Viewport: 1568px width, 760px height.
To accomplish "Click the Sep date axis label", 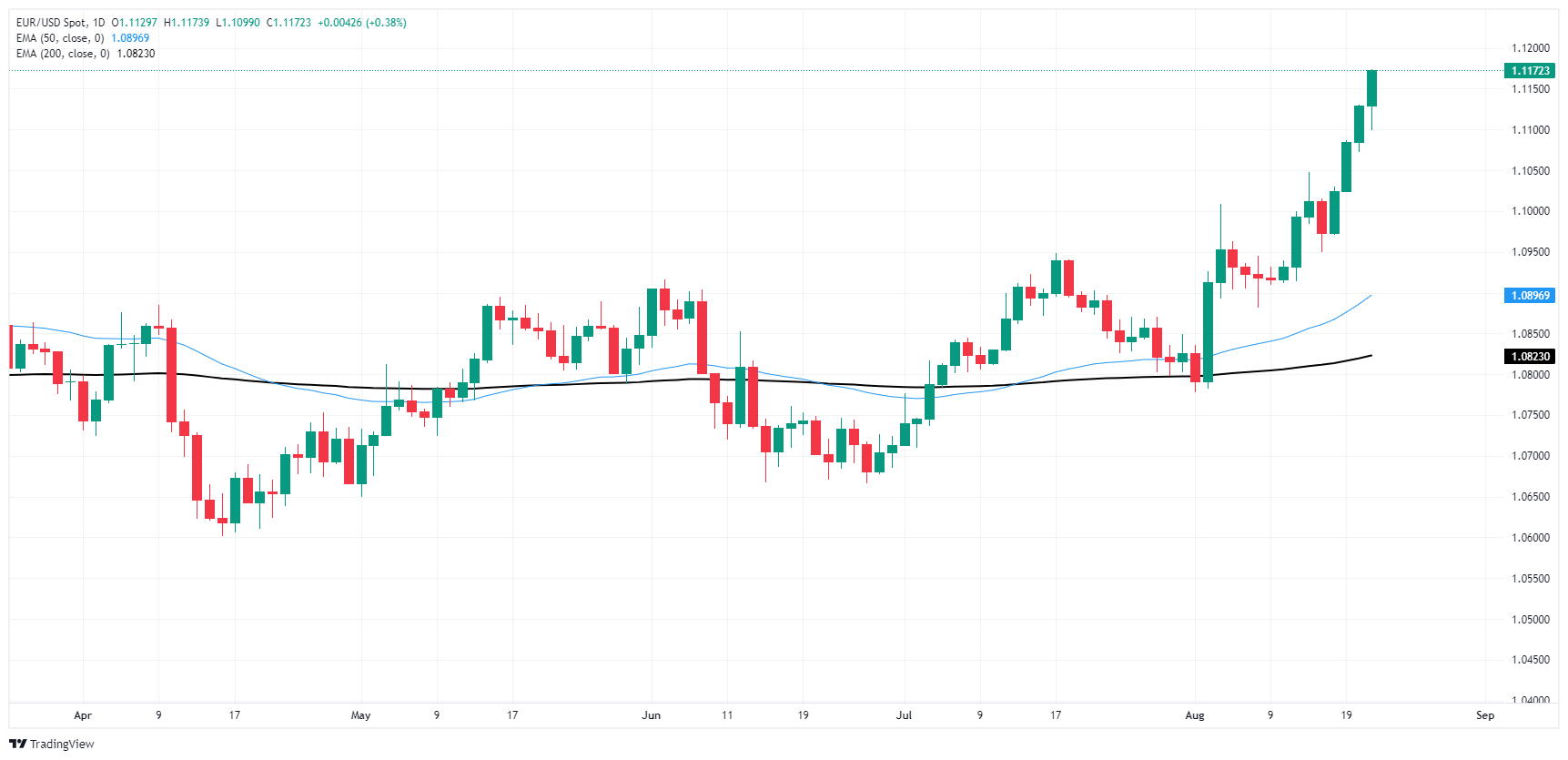I will tap(1485, 715).
